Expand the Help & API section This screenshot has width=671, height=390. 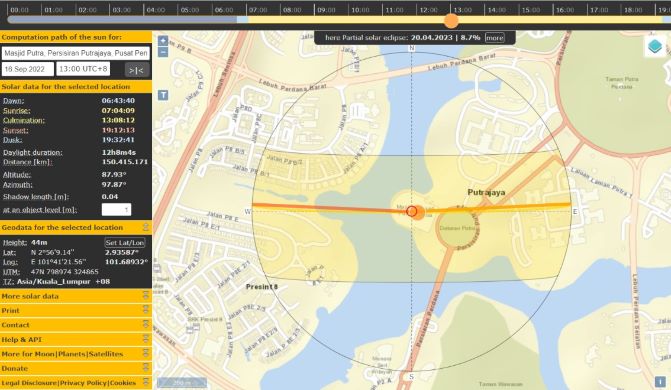pos(76,339)
